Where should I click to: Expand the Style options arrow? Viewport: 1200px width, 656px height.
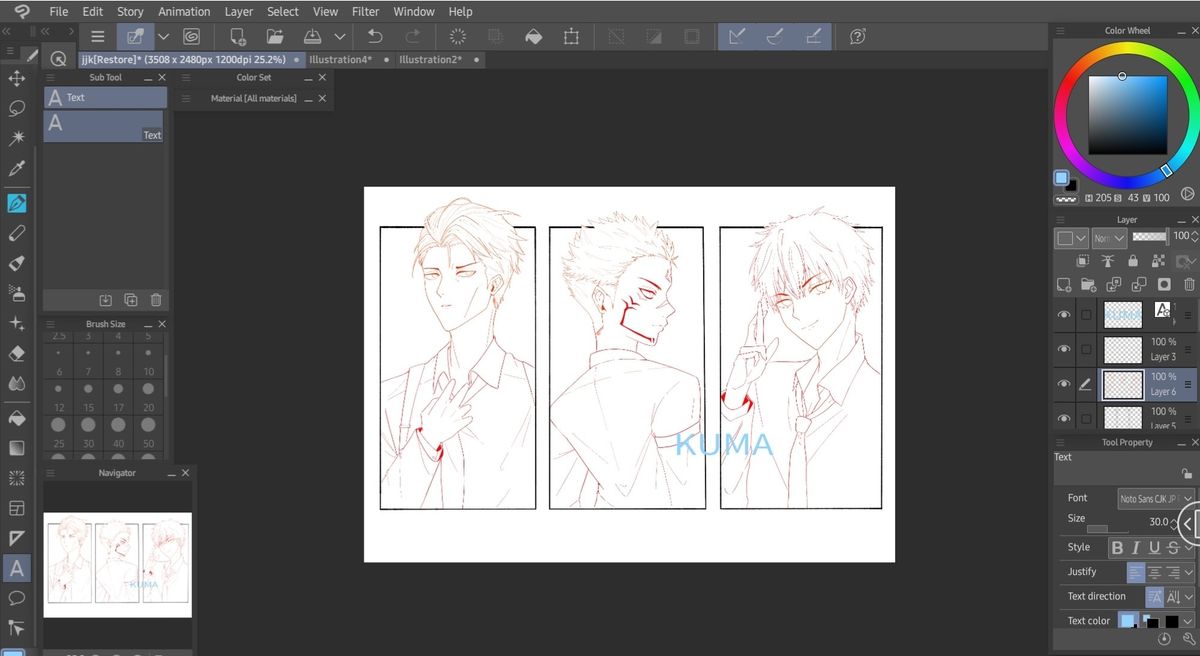tap(1189, 547)
